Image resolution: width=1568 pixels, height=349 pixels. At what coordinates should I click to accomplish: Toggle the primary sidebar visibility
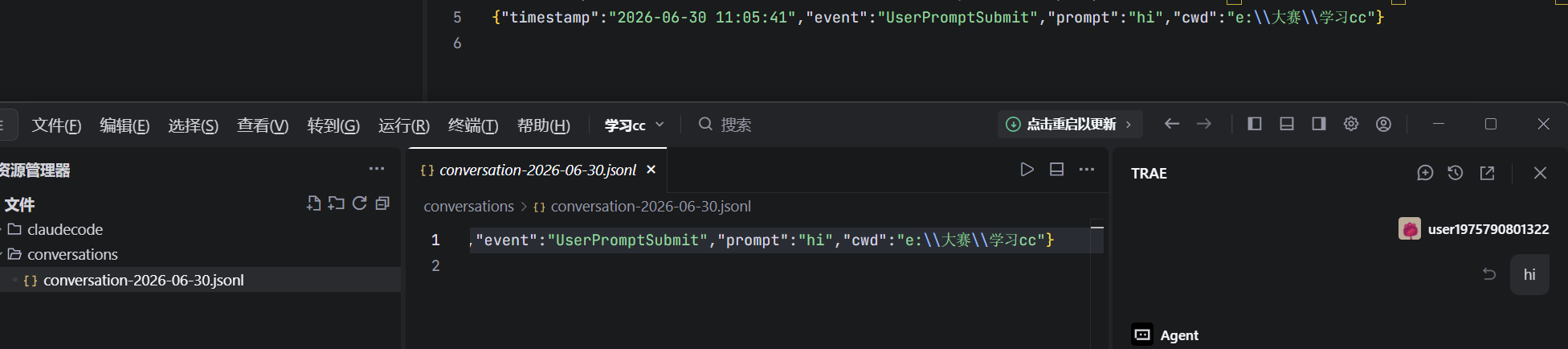(1255, 124)
